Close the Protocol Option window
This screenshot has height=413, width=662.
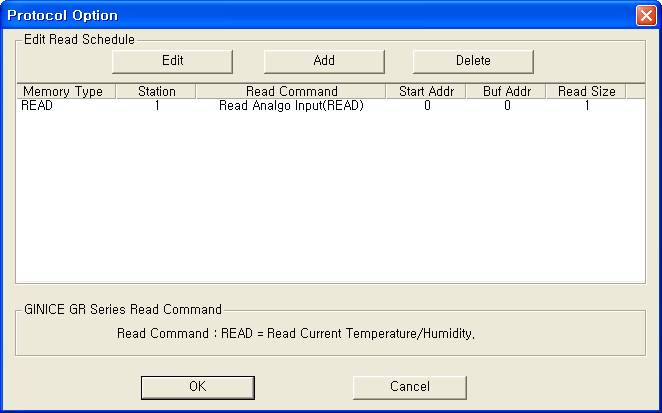point(645,16)
